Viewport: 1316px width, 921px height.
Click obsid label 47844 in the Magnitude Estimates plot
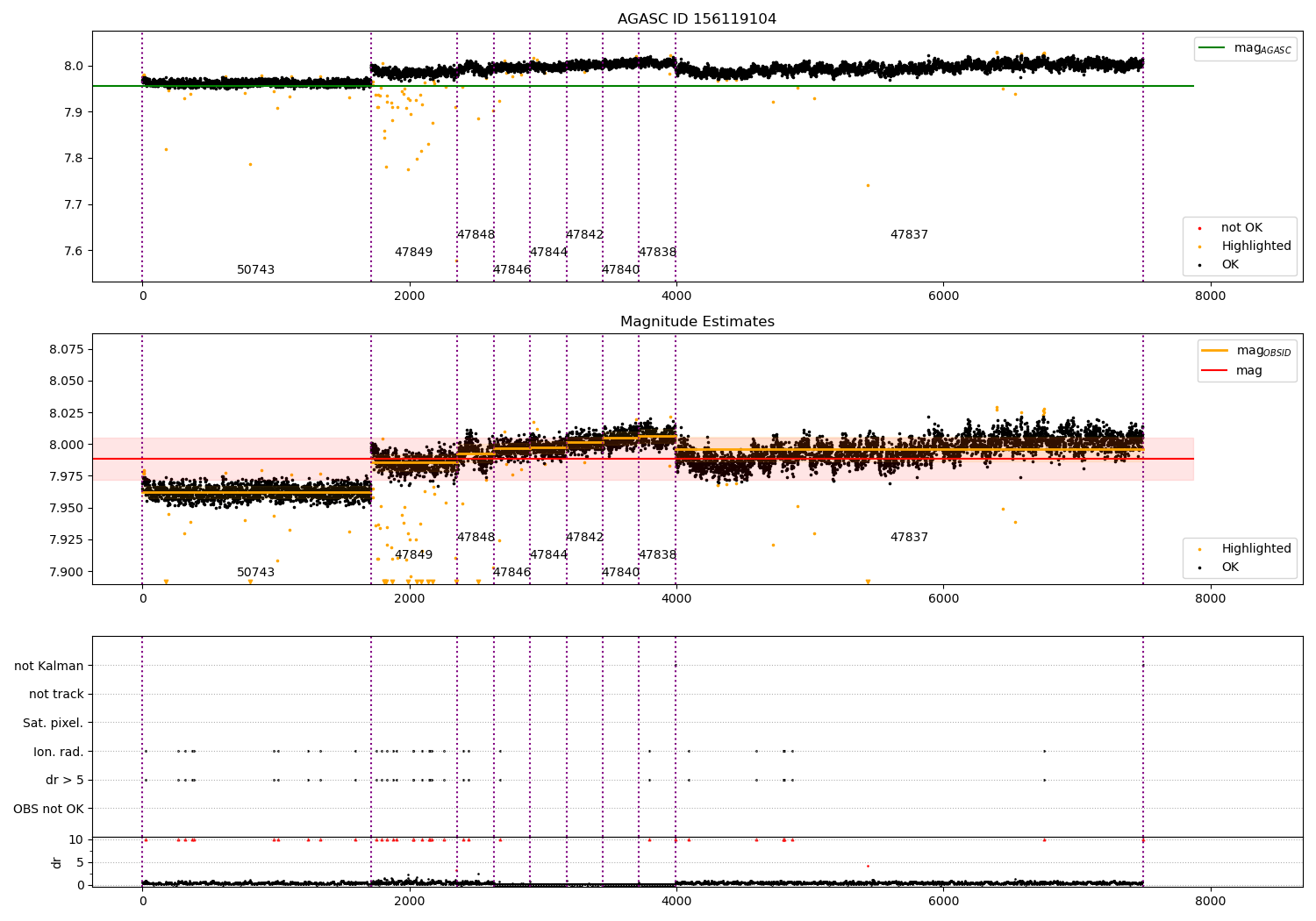point(548,555)
